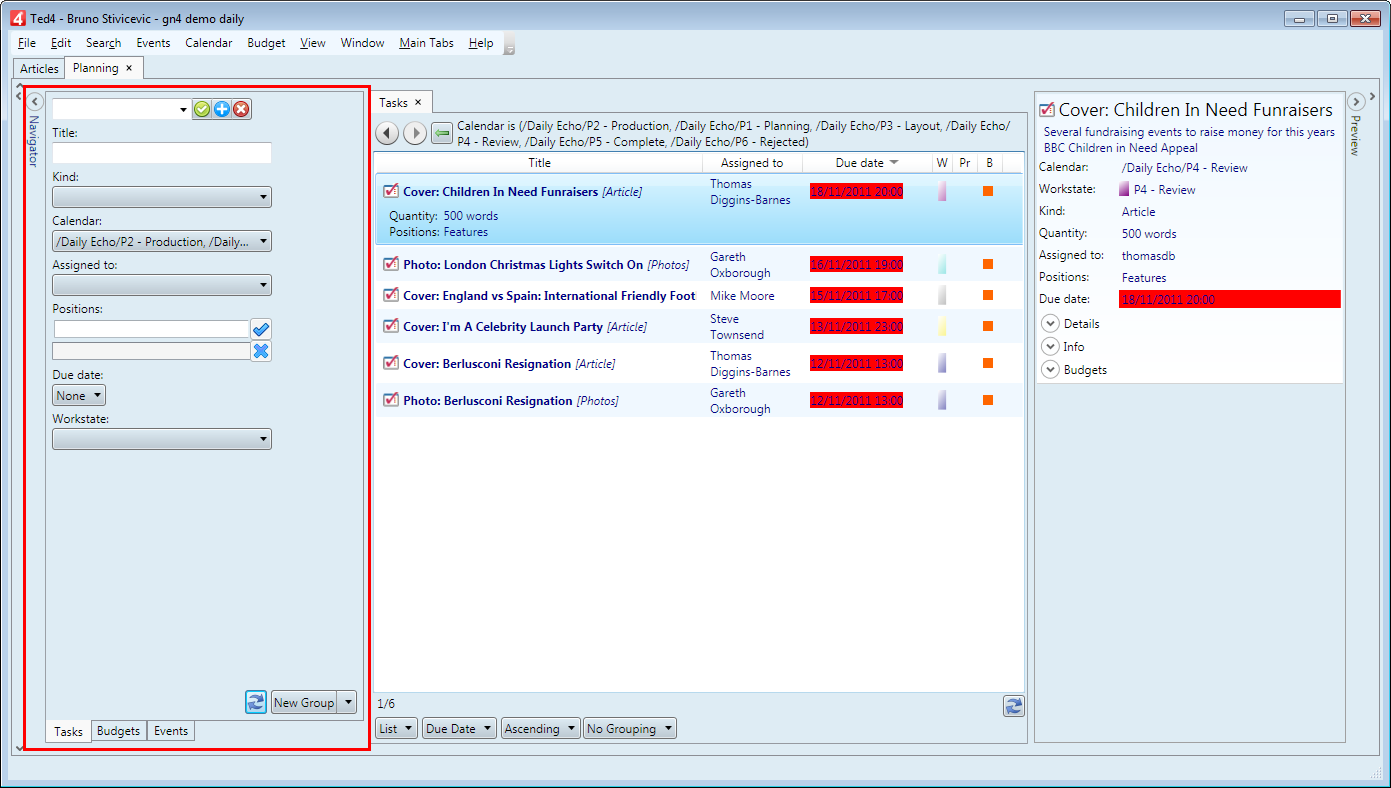Viewport: 1391px width, 788px height.
Task: Open the Calendar dropdown in Navigator
Action: pyautogui.click(x=162, y=241)
